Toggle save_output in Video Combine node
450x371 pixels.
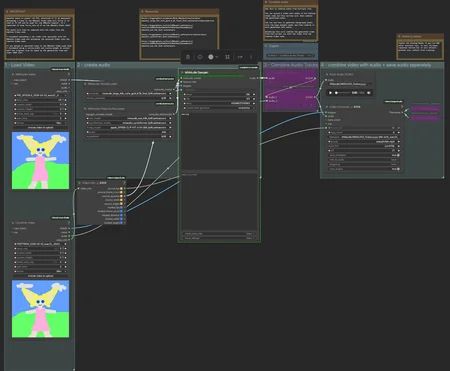click(x=364, y=169)
